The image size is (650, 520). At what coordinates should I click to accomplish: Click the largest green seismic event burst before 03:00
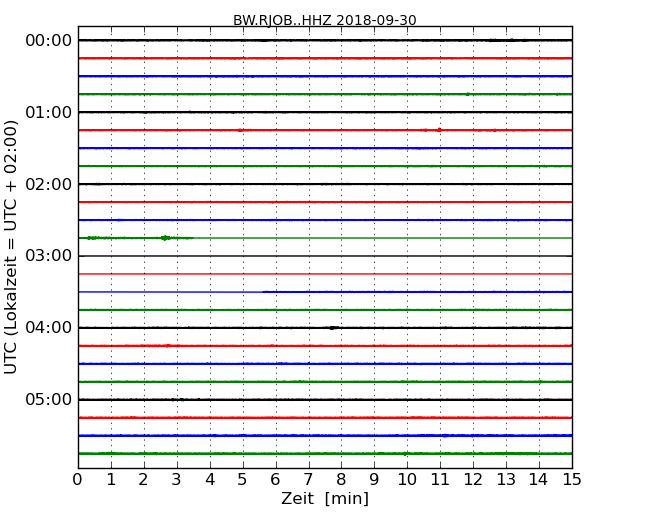pos(165,238)
